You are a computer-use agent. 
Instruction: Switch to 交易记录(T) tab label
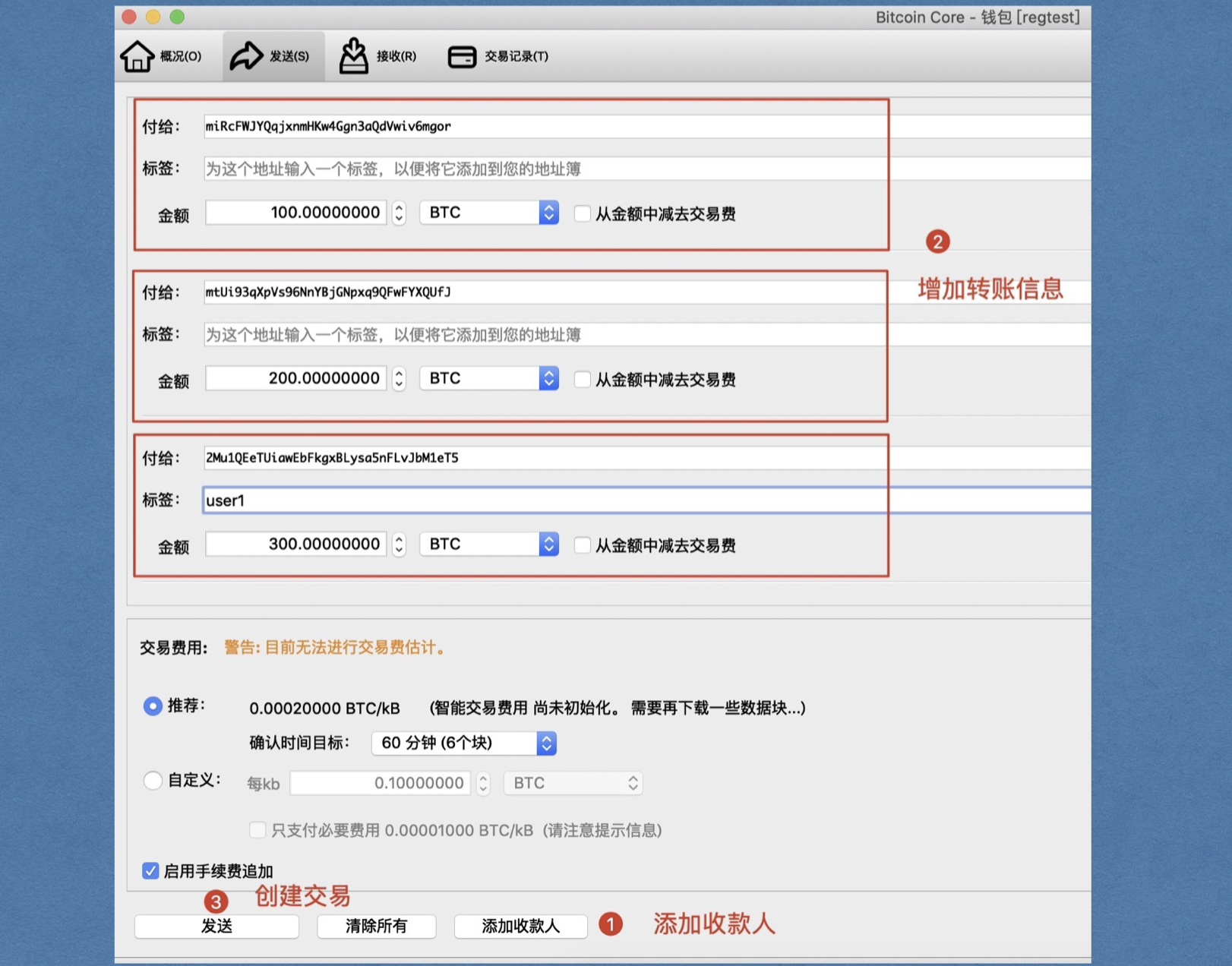point(516,56)
